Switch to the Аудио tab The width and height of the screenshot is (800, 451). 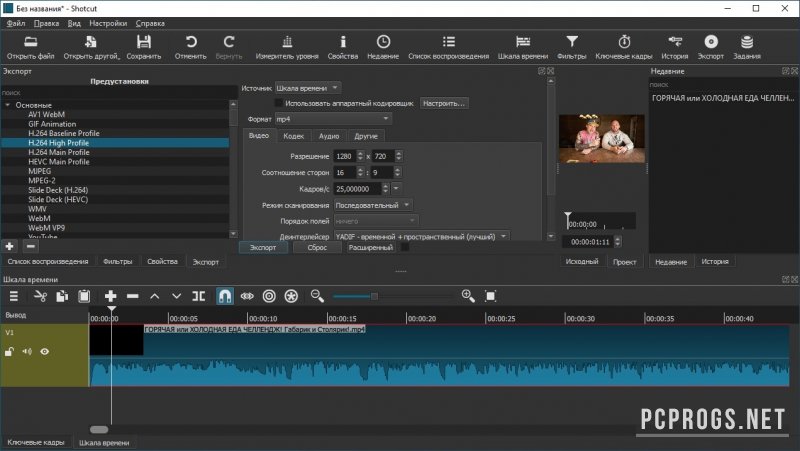pyautogui.click(x=329, y=136)
